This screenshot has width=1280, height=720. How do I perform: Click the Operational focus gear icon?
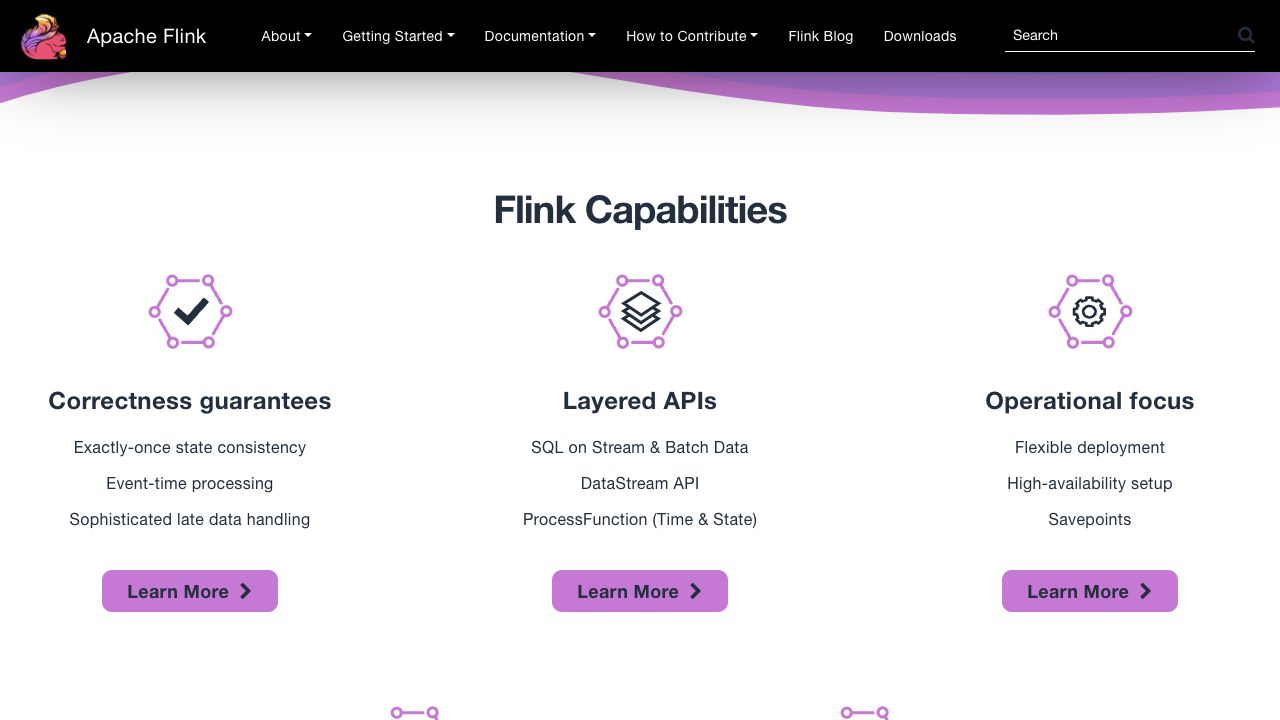point(1089,312)
